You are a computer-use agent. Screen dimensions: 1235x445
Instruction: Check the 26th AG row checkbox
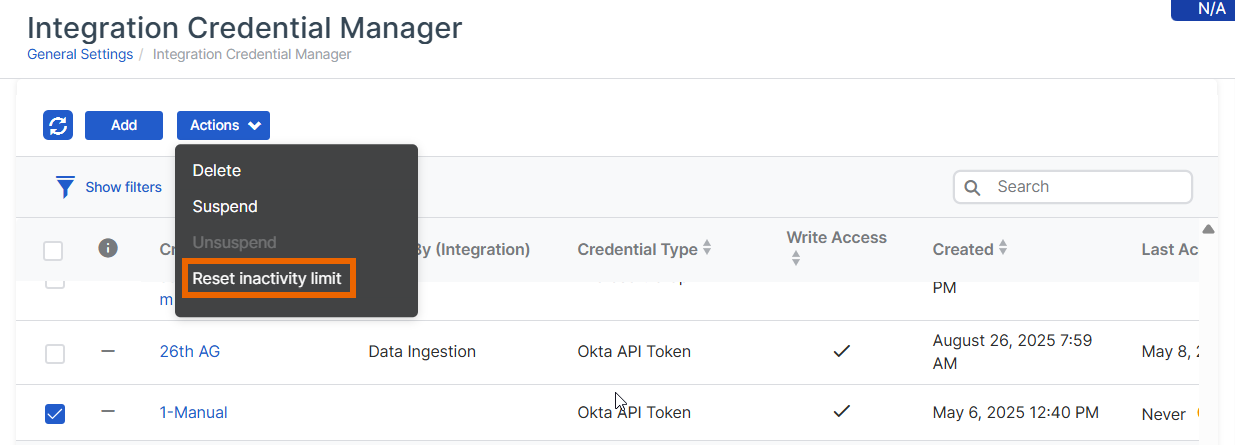55,353
